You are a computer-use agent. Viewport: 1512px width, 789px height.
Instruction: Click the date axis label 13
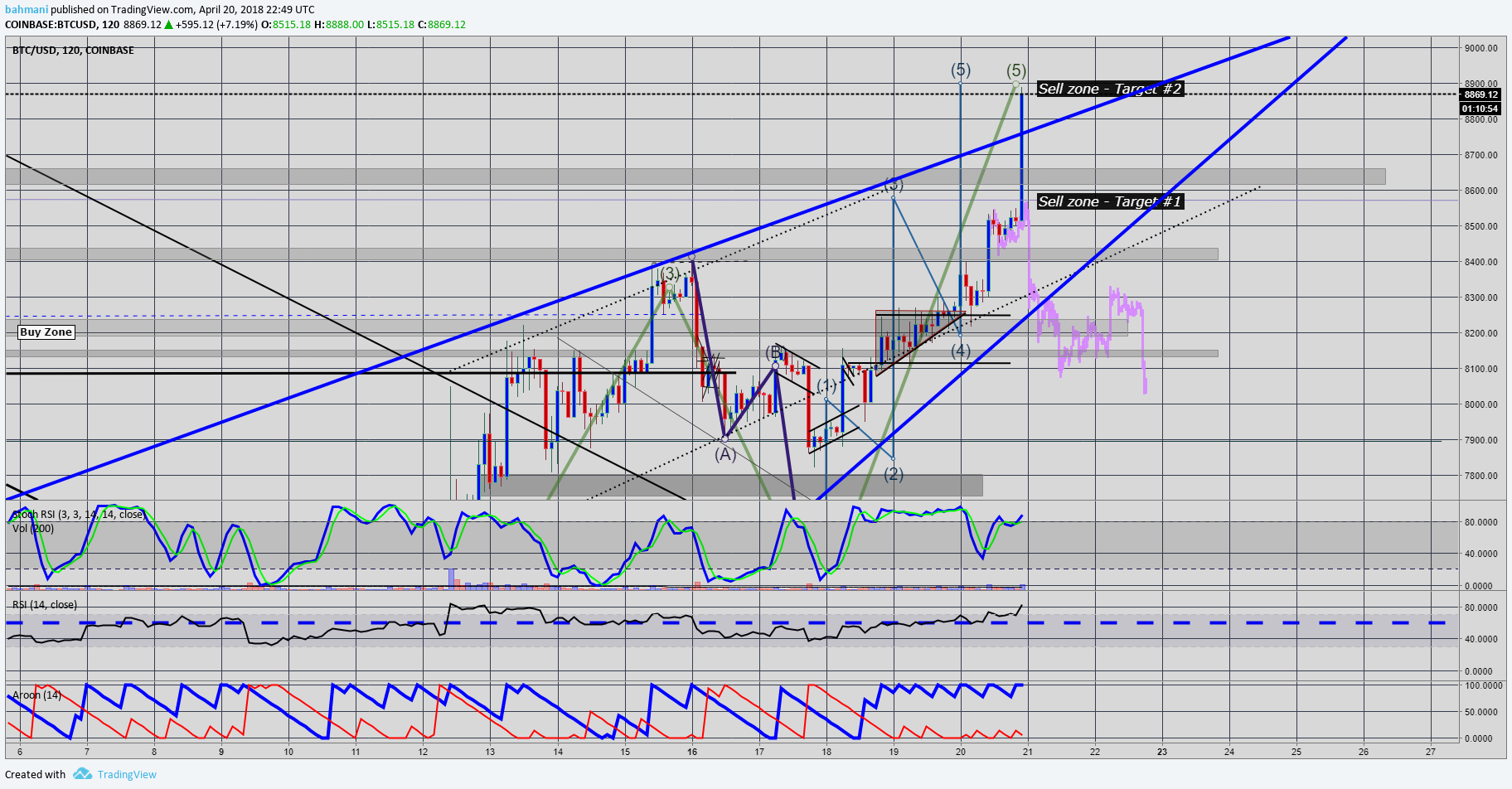pyautogui.click(x=490, y=752)
